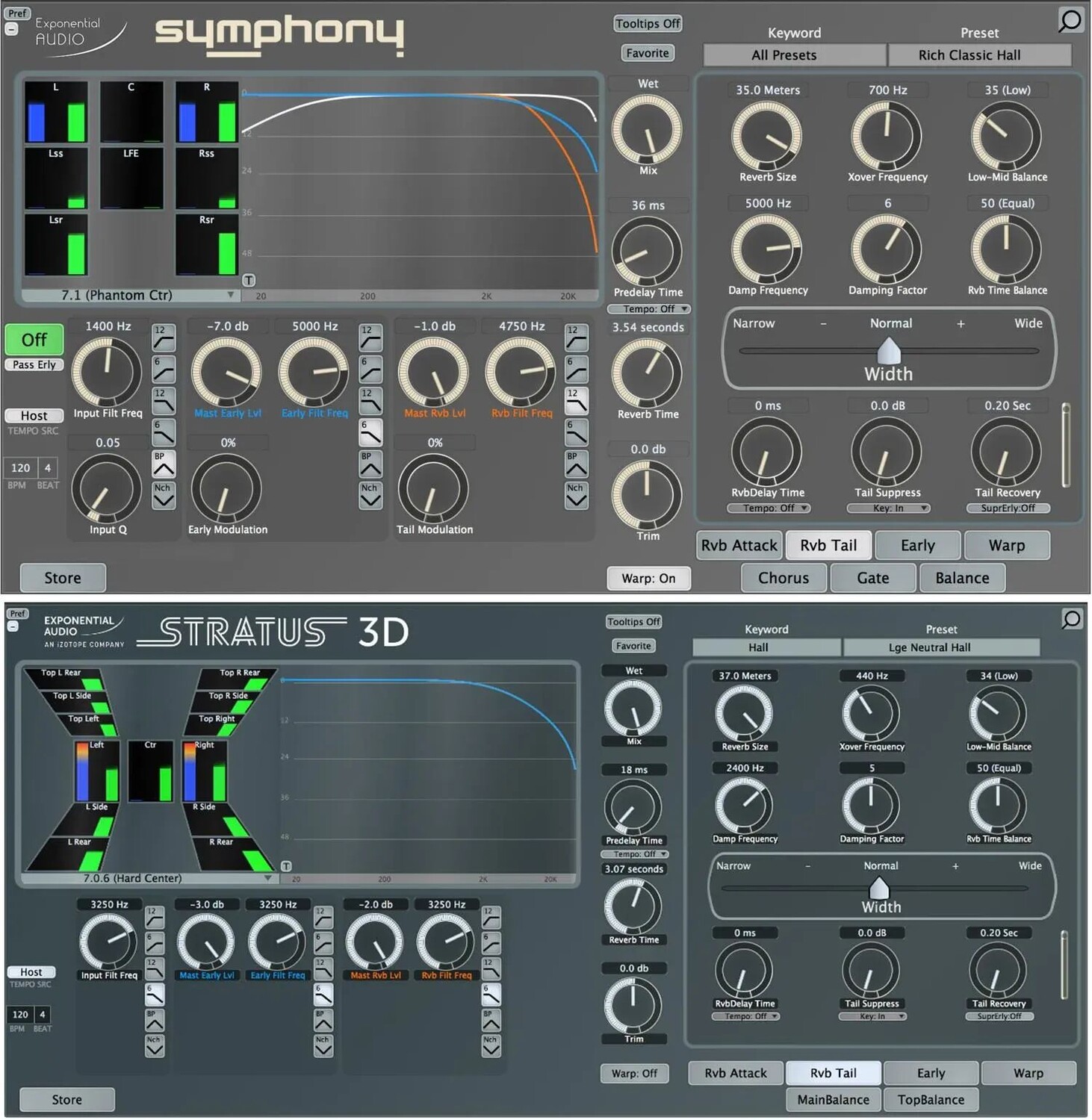This screenshot has height=1120, width=1092.
Task: Switch to Early tab in Symphony
Action: [x=917, y=545]
